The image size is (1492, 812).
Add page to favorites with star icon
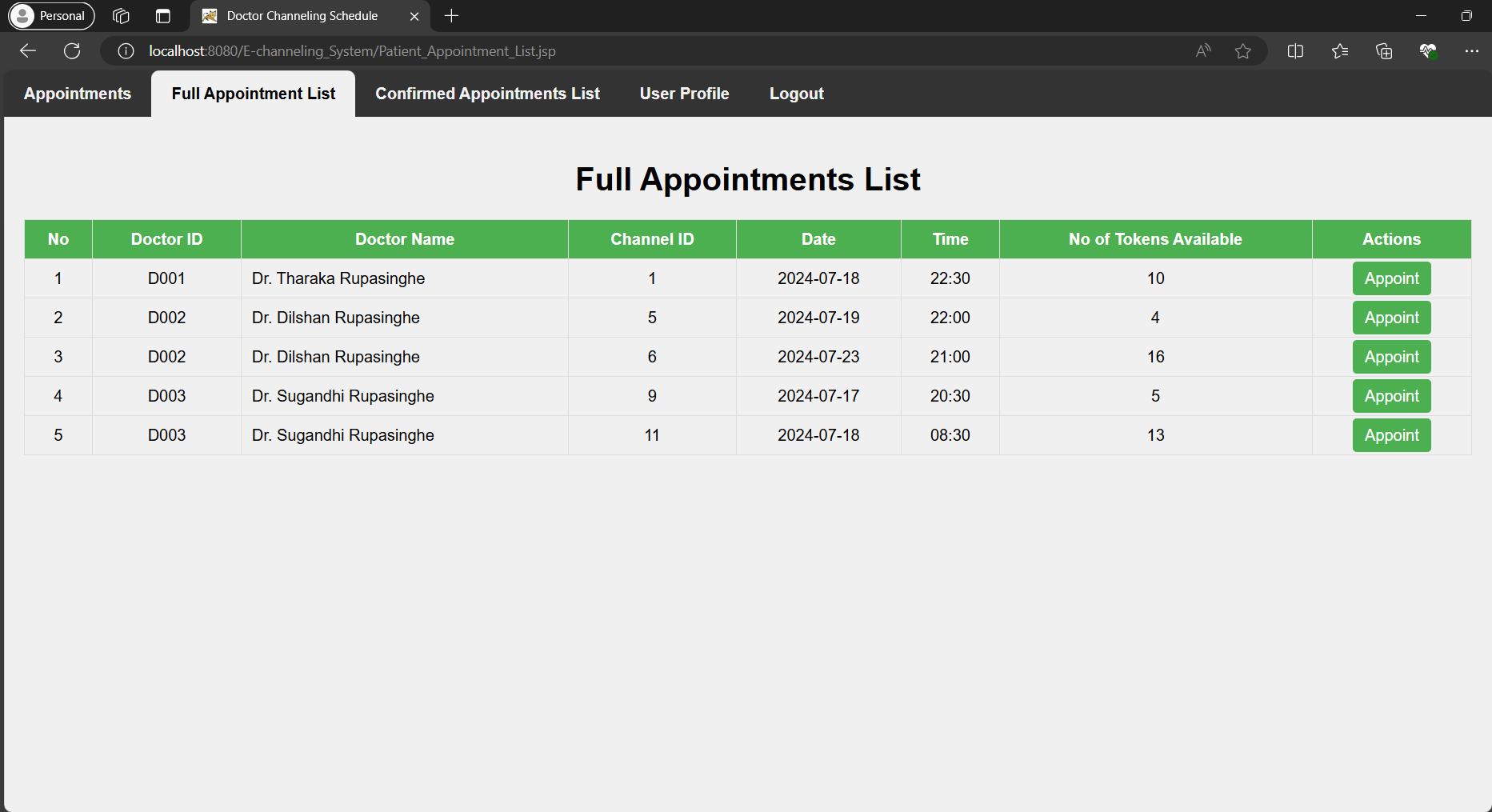pyautogui.click(x=1242, y=51)
